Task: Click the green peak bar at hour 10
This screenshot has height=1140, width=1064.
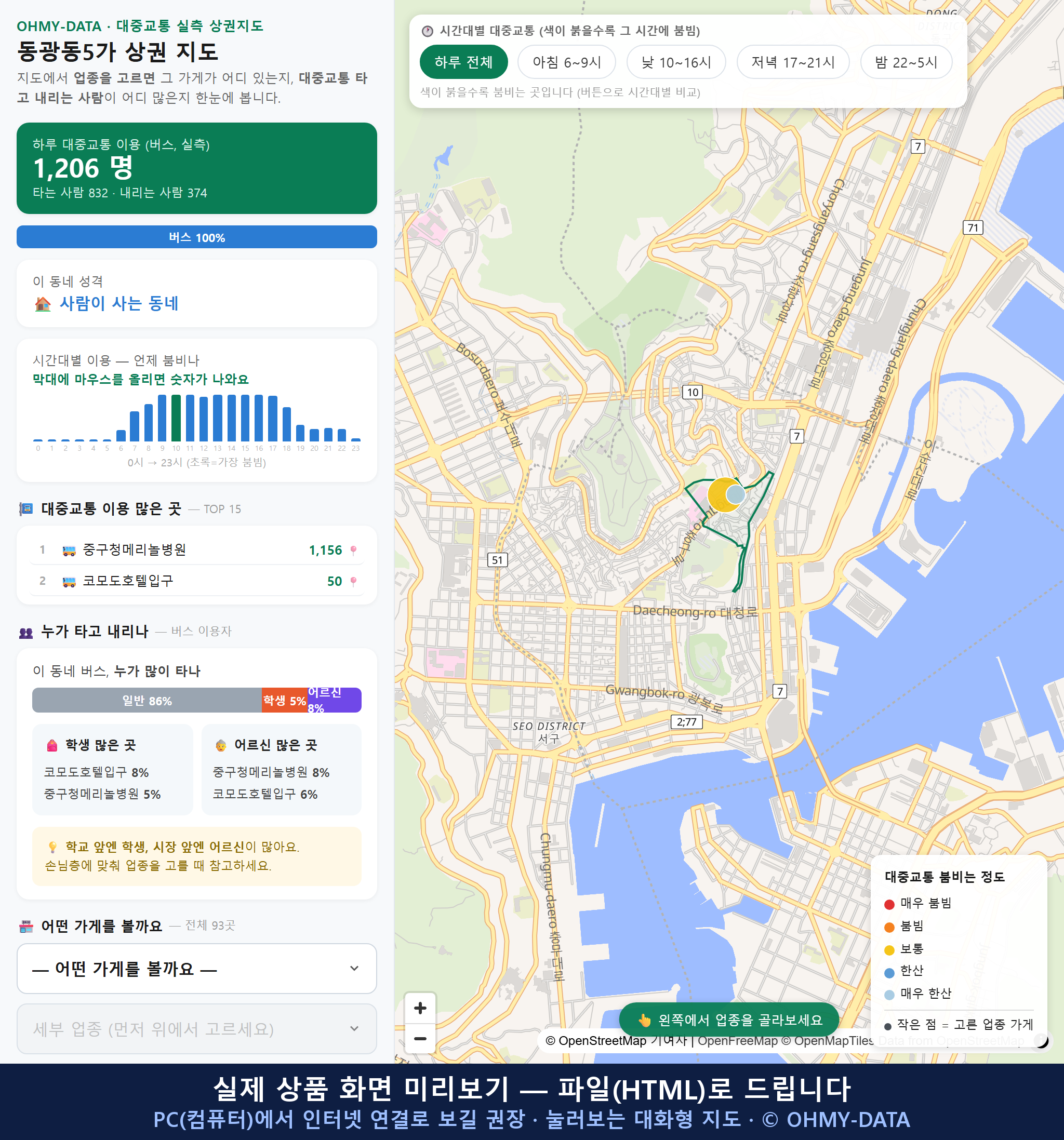Action: point(176,418)
